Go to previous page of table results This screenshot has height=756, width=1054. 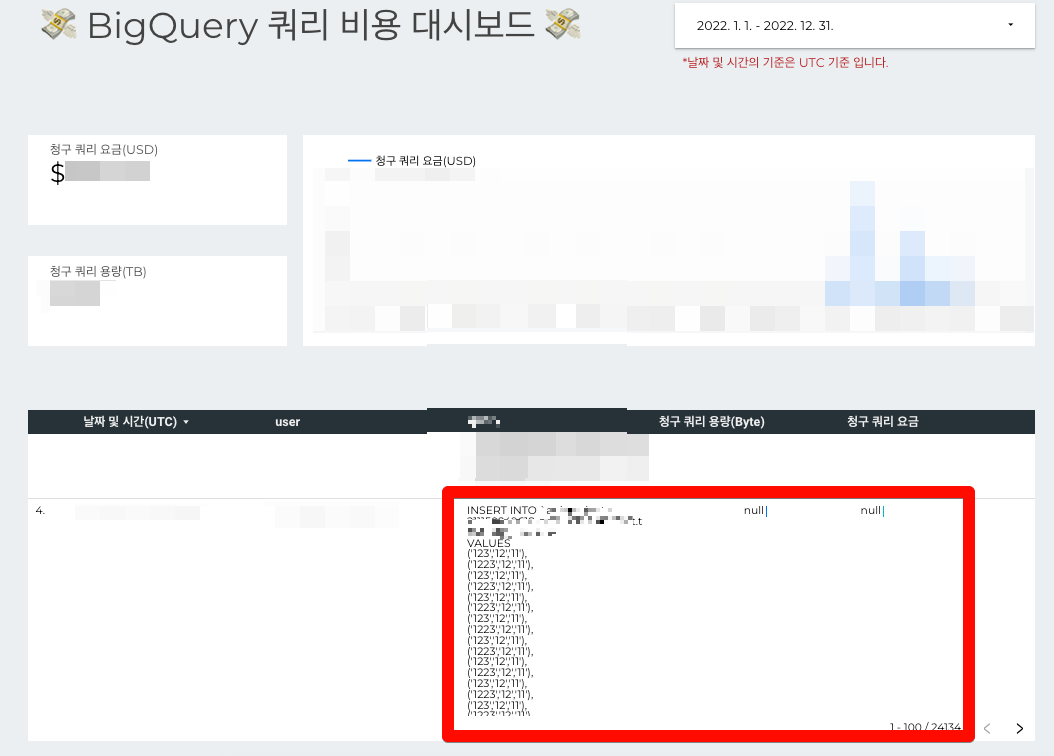(x=987, y=728)
